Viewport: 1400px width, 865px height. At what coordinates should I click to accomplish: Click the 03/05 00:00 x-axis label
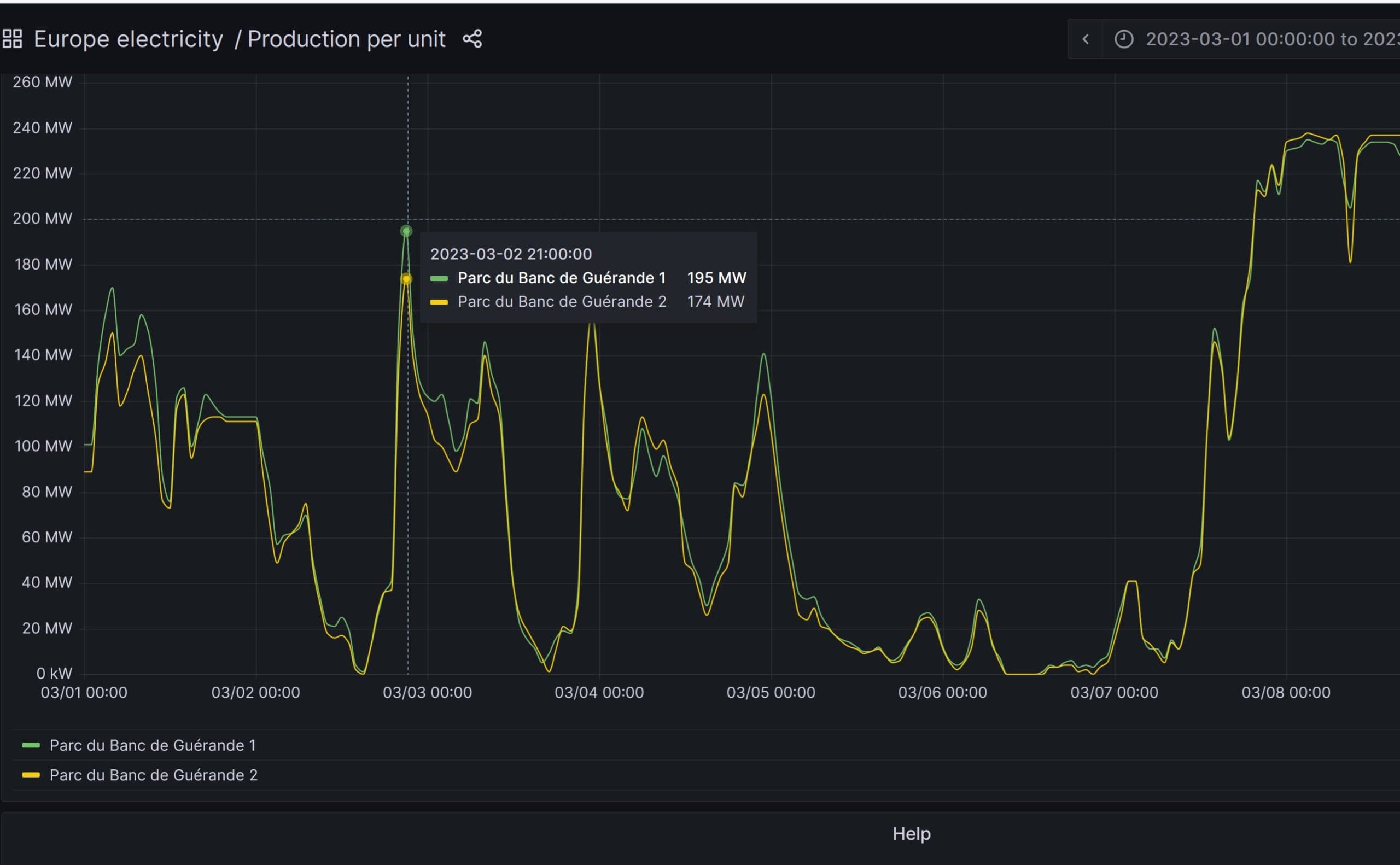(771, 693)
